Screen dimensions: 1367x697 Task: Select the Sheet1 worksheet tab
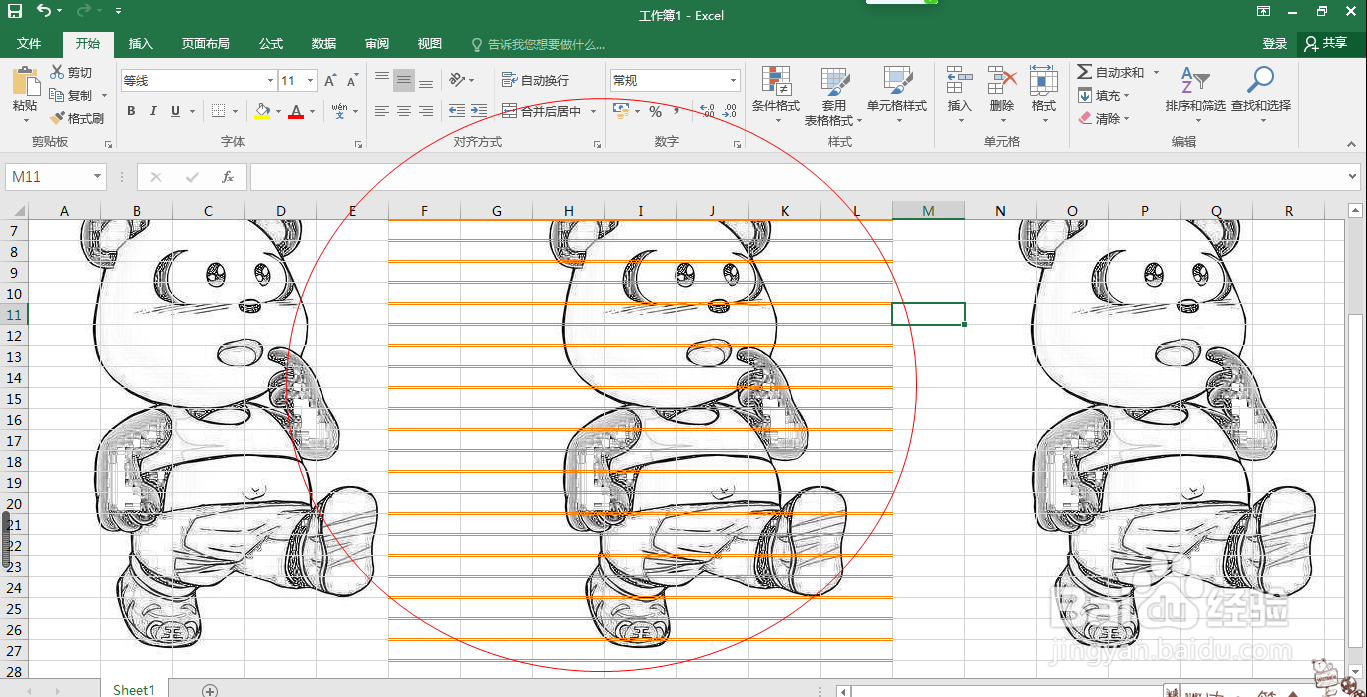(134, 689)
